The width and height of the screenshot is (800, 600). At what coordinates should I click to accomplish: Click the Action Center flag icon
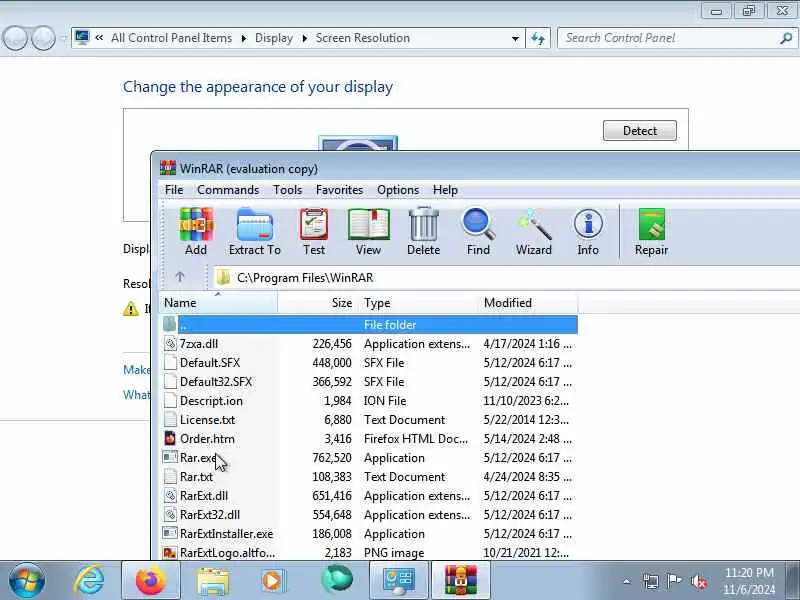674,581
